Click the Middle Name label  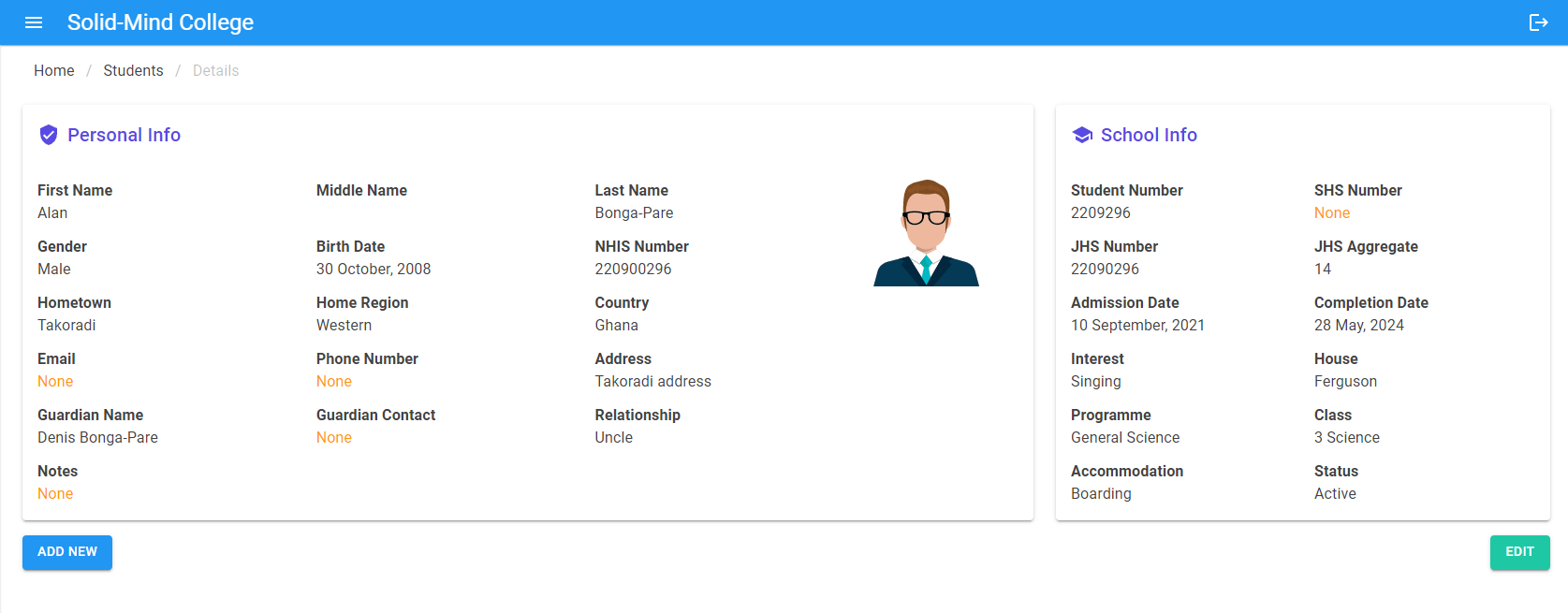point(361,191)
